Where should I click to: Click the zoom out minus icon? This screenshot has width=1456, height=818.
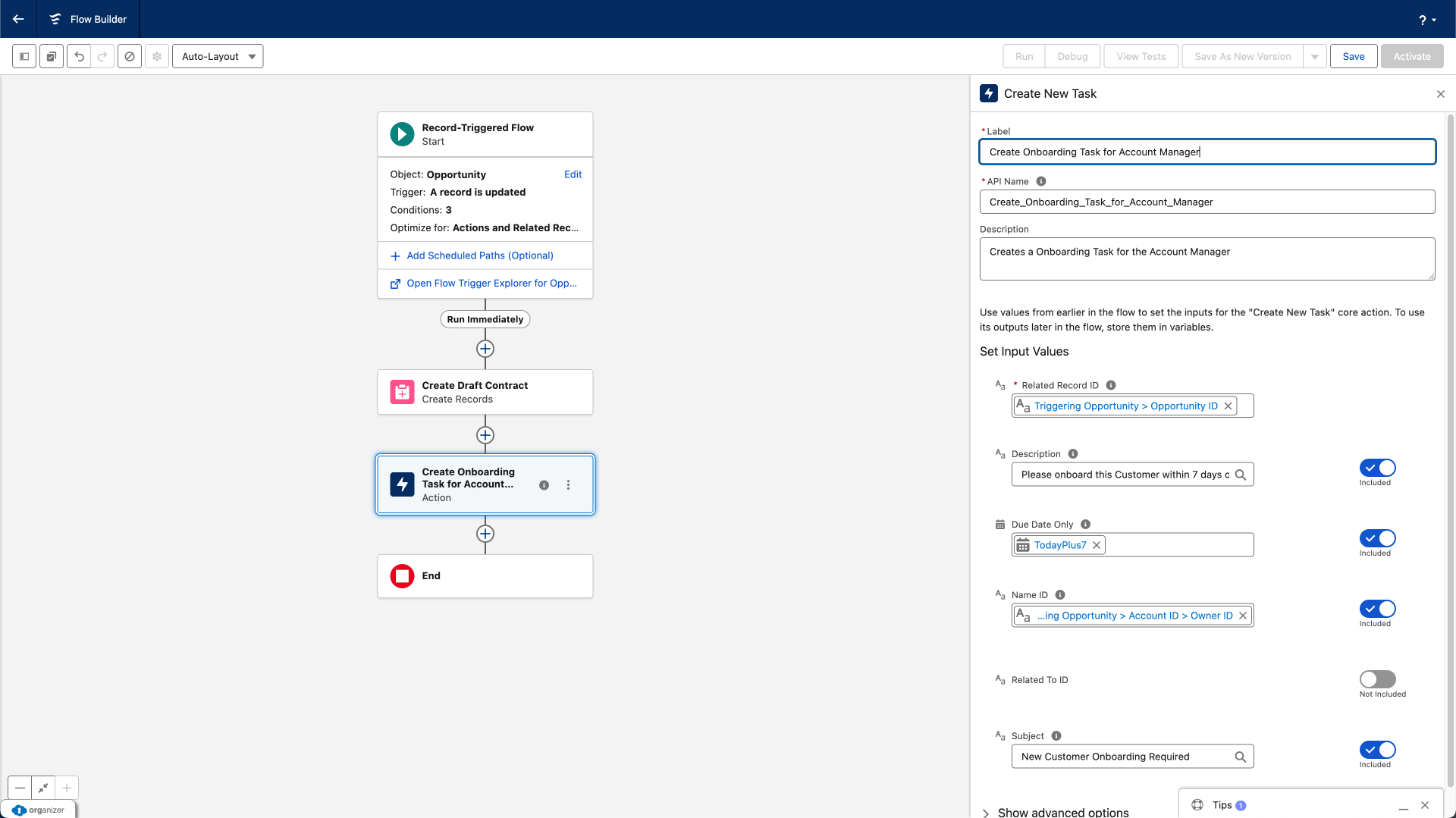click(x=20, y=788)
